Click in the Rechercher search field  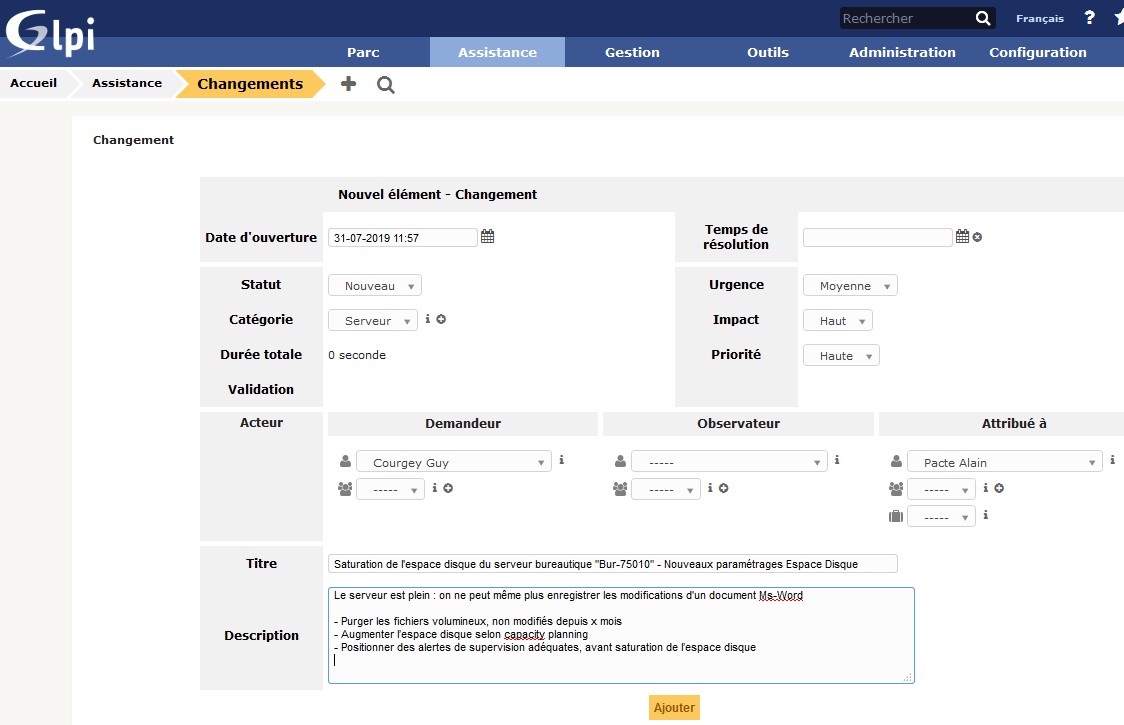(907, 19)
